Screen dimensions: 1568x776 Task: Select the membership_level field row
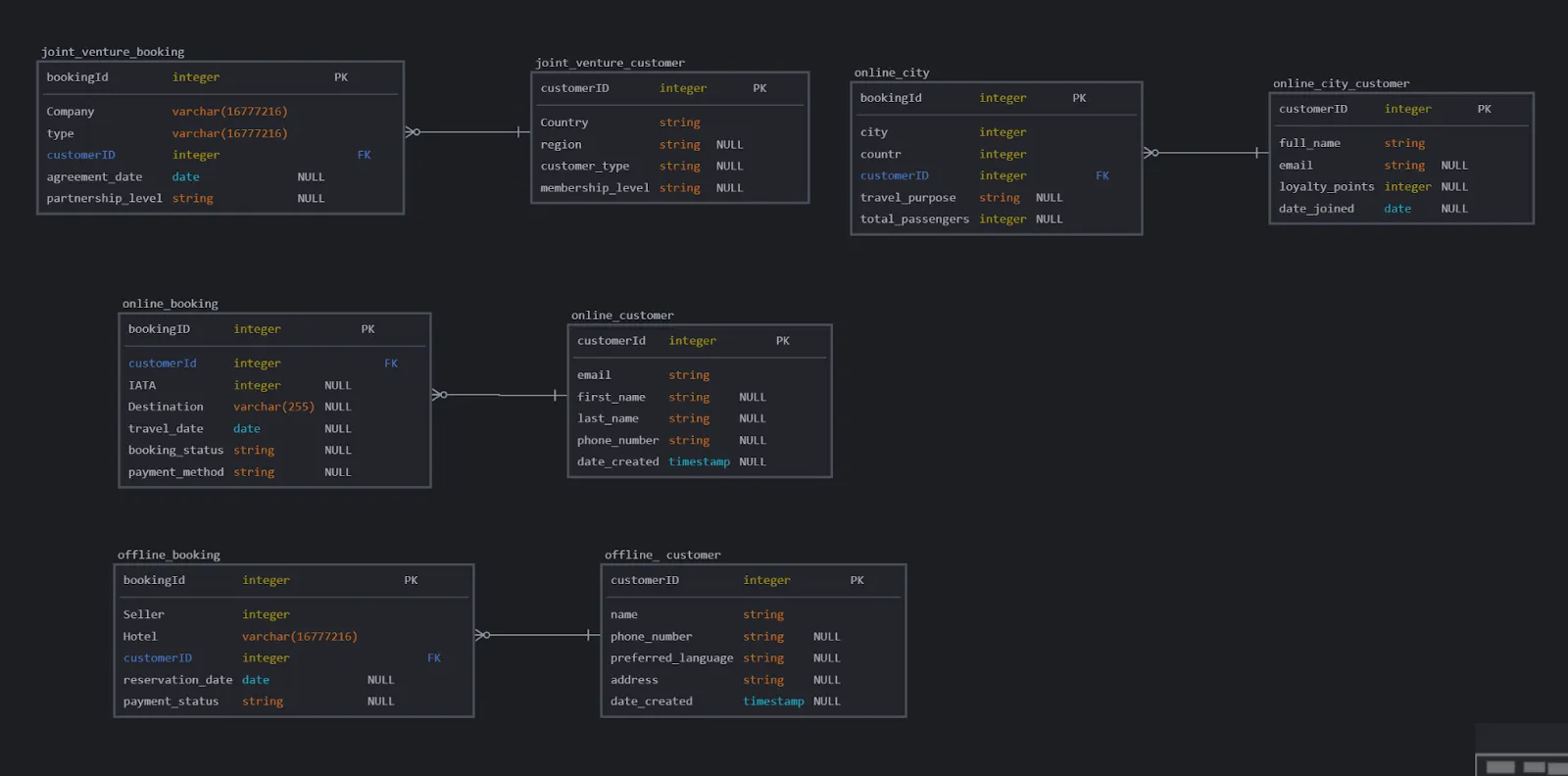(x=595, y=188)
